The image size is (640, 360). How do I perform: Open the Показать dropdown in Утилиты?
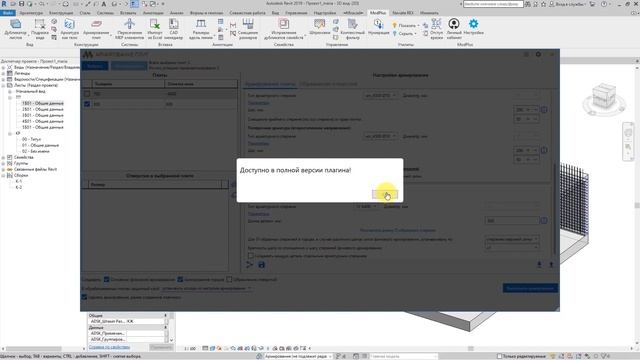pos(406,25)
